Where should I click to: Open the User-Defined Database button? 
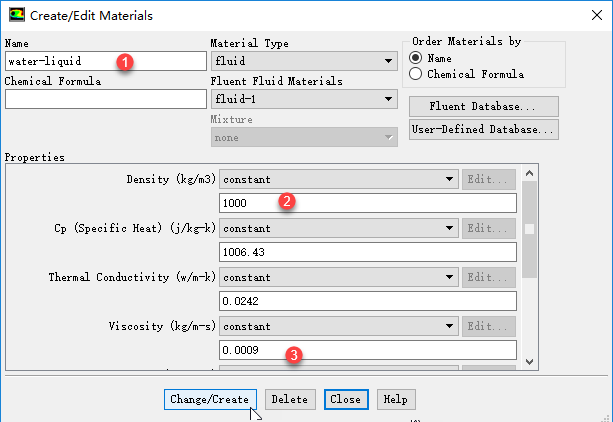click(x=483, y=130)
